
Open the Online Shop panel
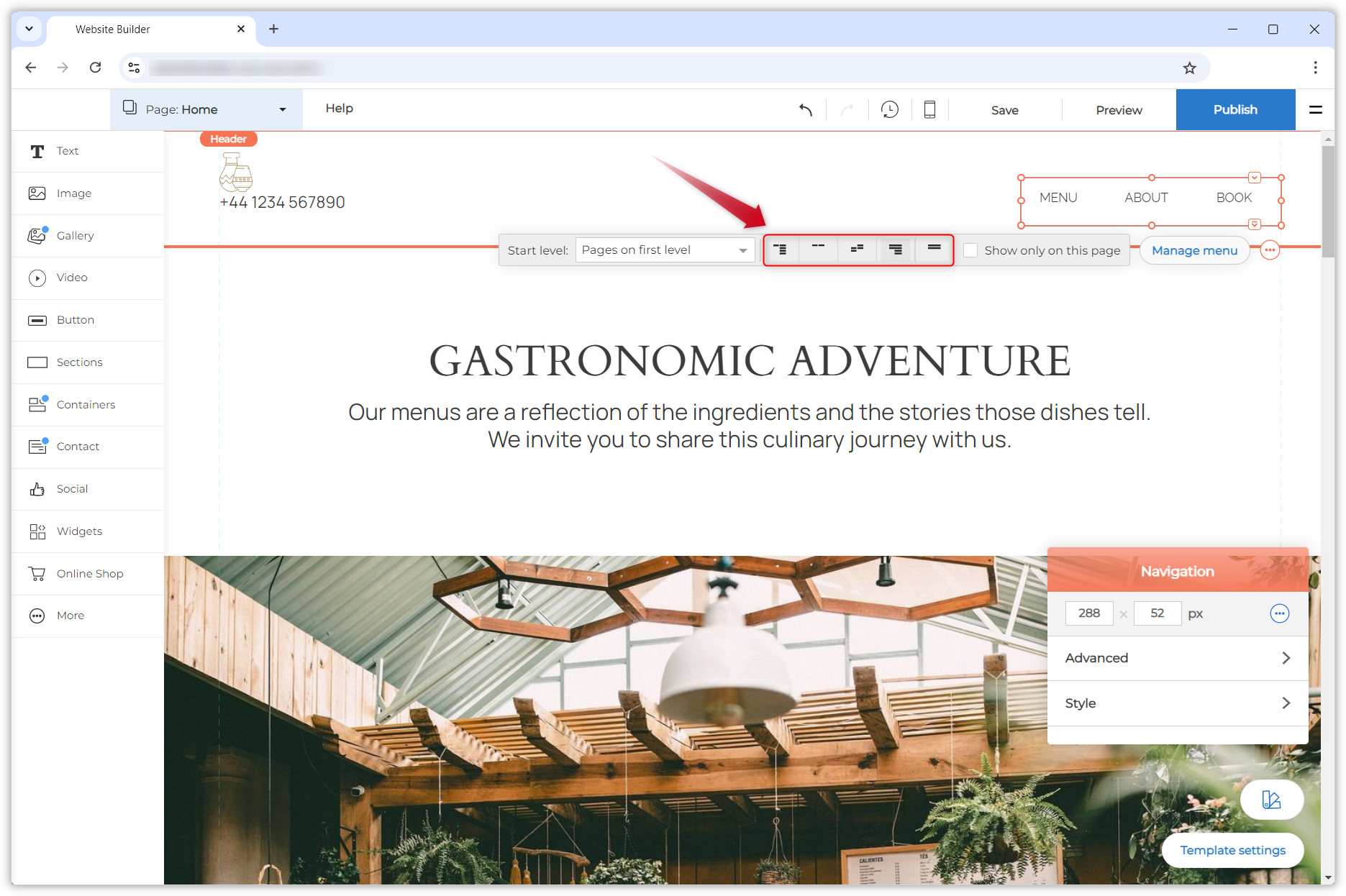click(89, 573)
